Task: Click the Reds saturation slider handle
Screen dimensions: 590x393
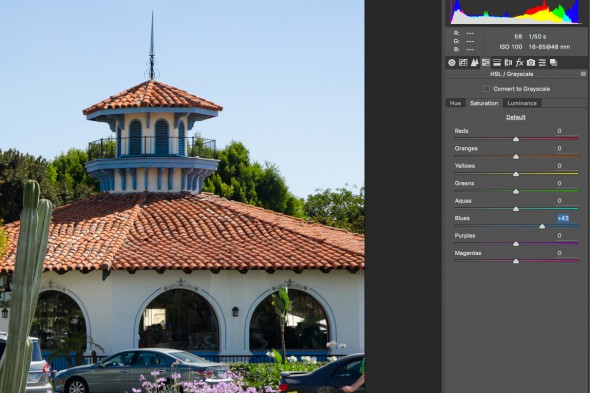Action: point(516,139)
